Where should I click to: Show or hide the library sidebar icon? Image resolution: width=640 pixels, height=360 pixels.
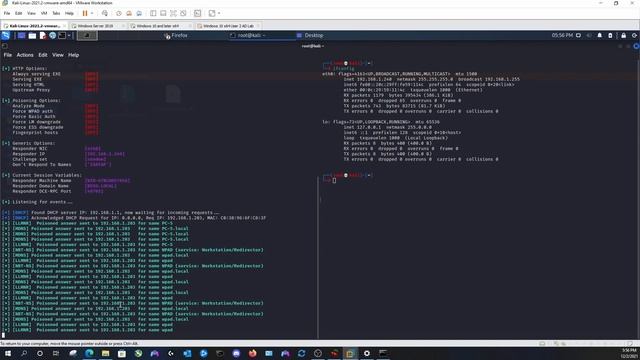(153, 13)
